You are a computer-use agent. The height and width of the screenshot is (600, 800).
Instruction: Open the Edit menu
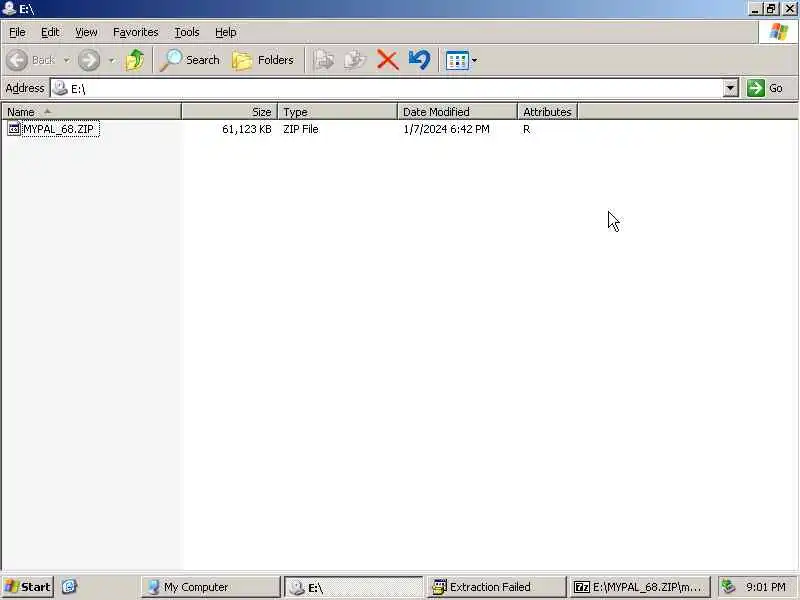click(50, 32)
